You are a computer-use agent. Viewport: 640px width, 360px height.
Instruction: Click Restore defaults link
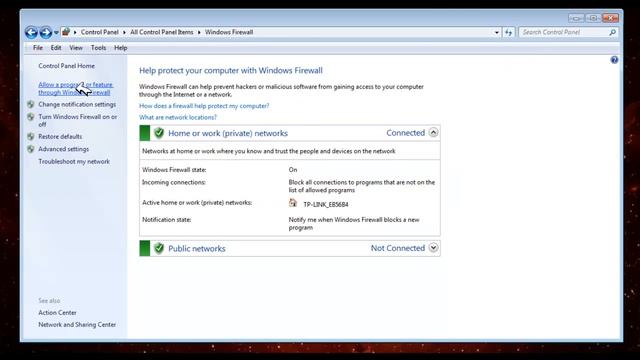coord(60,136)
